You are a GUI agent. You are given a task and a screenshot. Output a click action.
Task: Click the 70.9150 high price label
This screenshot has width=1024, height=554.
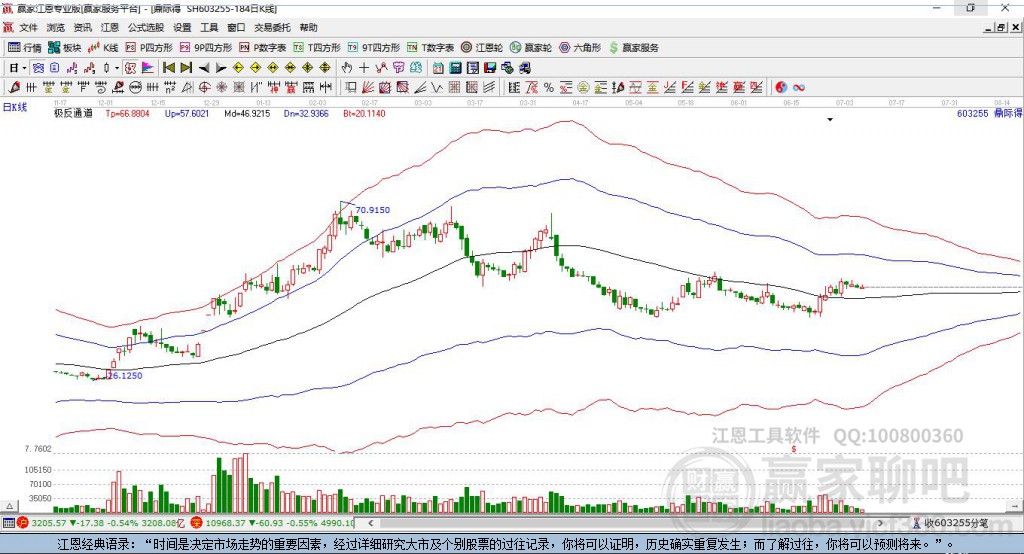click(x=373, y=210)
